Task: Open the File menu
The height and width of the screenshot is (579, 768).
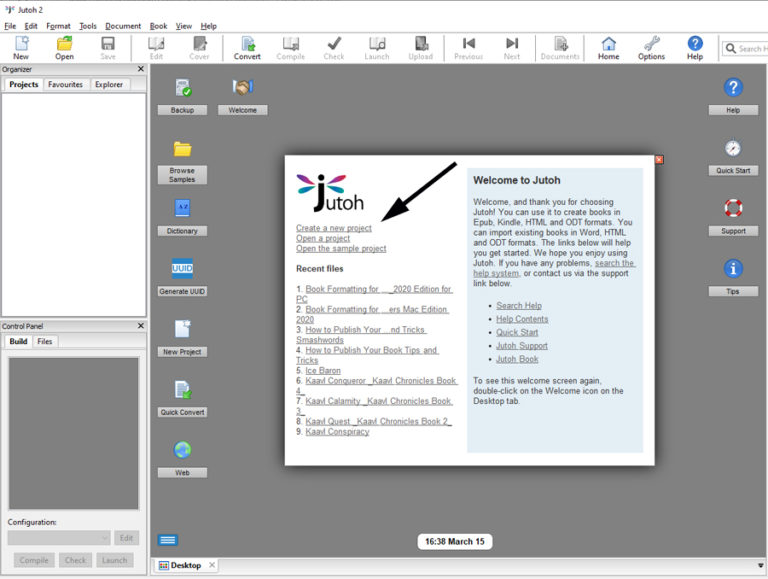Action: click(x=10, y=26)
